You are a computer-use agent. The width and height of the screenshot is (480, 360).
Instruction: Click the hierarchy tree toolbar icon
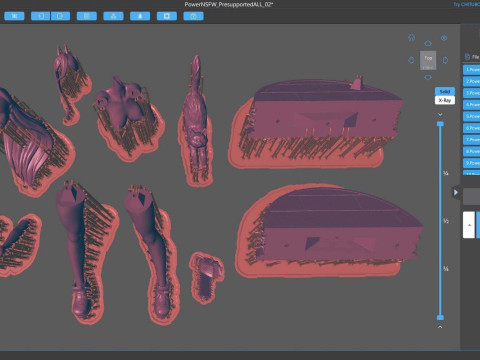pos(113,16)
